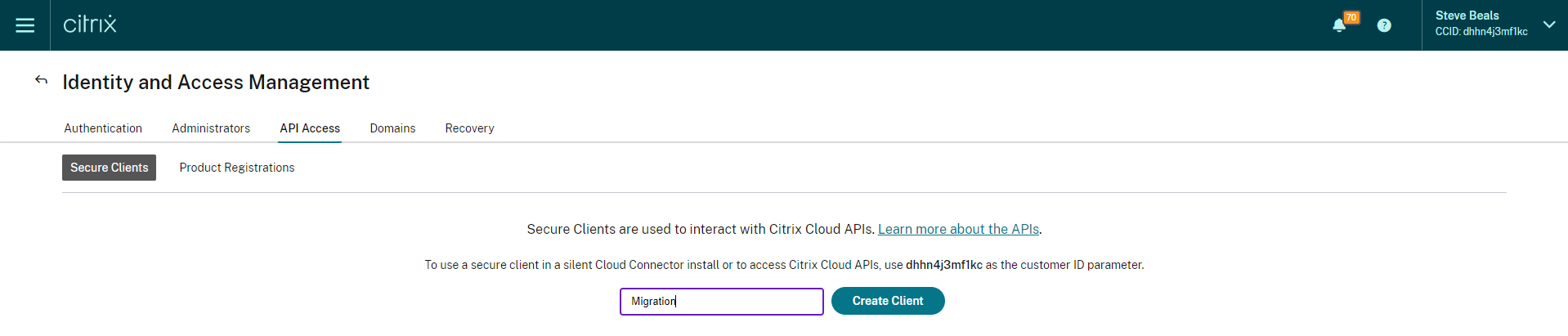Click the CCID text in the header

[x=1481, y=32]
